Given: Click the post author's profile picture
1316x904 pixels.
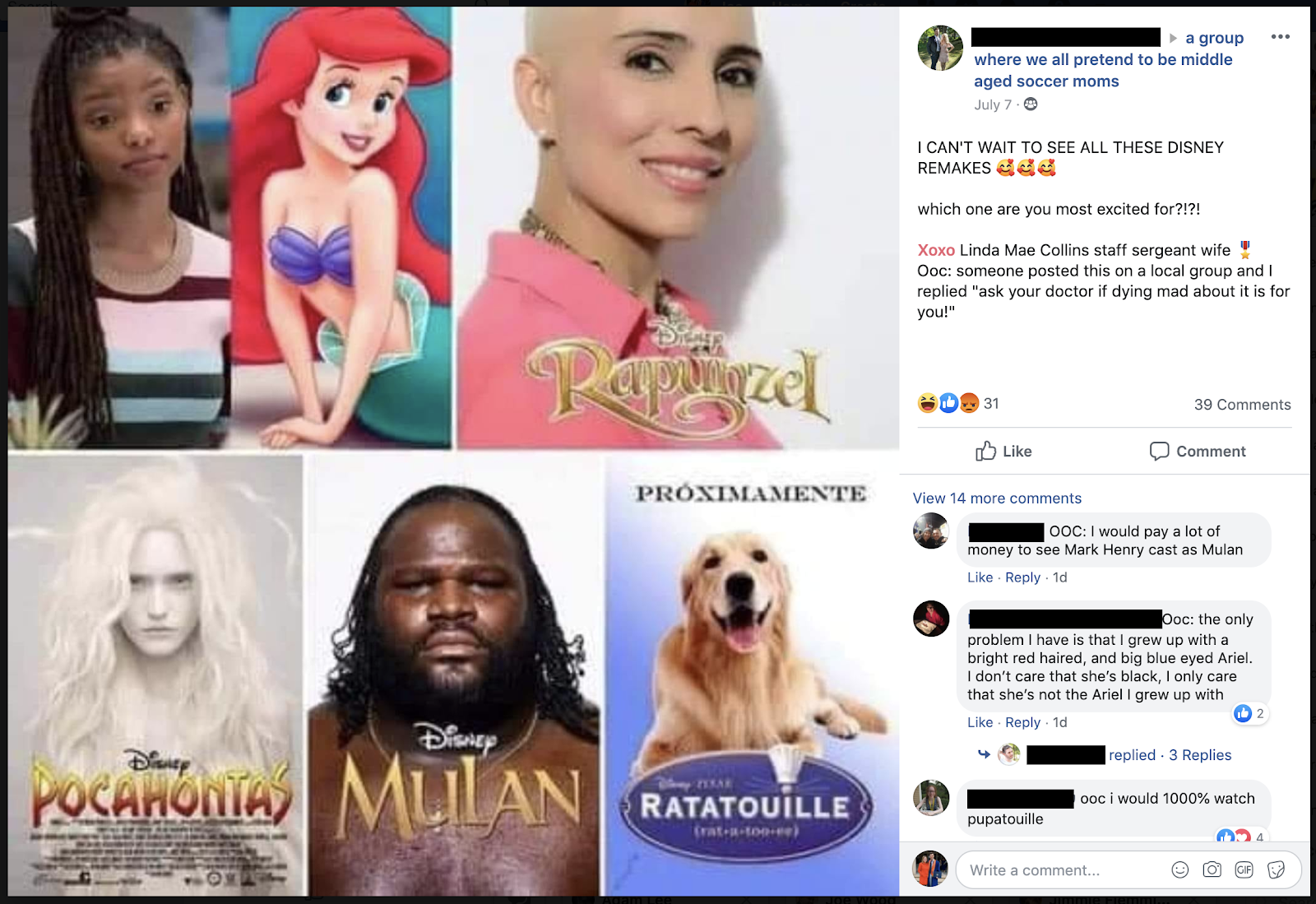Looking at the screenshot, I should [940, 48].
